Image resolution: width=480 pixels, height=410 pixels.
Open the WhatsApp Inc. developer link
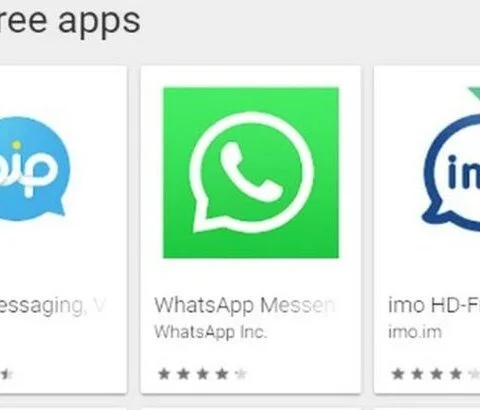coord(211,332)
